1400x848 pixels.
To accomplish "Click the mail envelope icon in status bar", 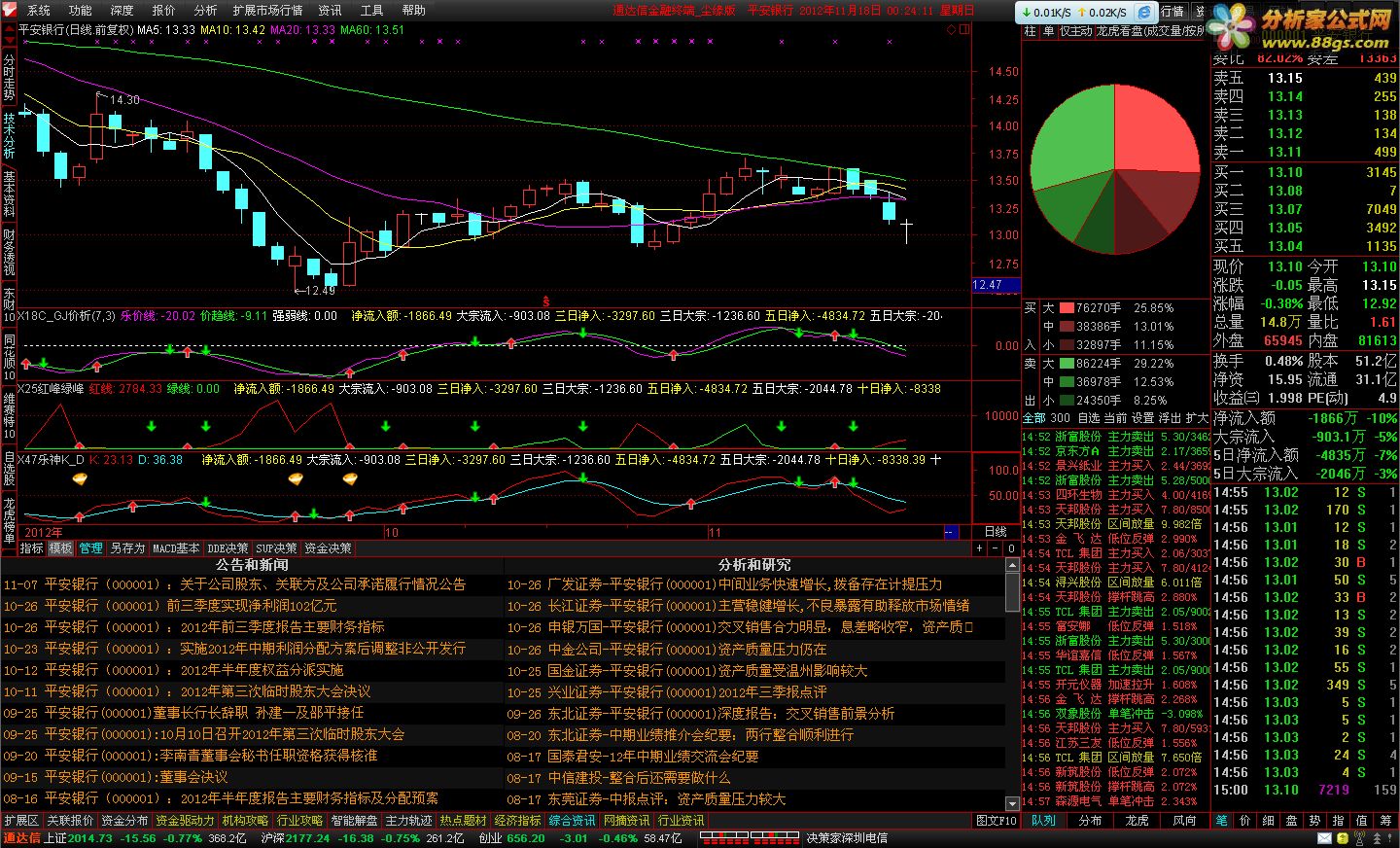I will [1324, 838].
